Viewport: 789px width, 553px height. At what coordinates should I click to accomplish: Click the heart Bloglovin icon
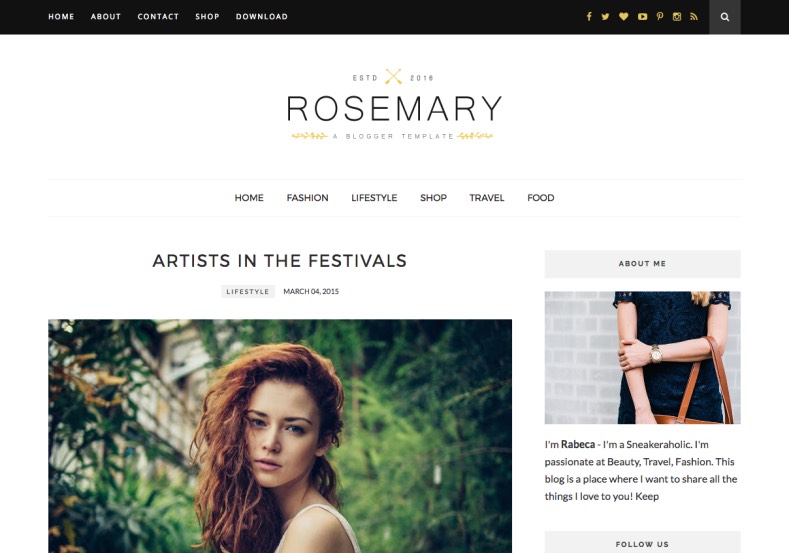623,17
